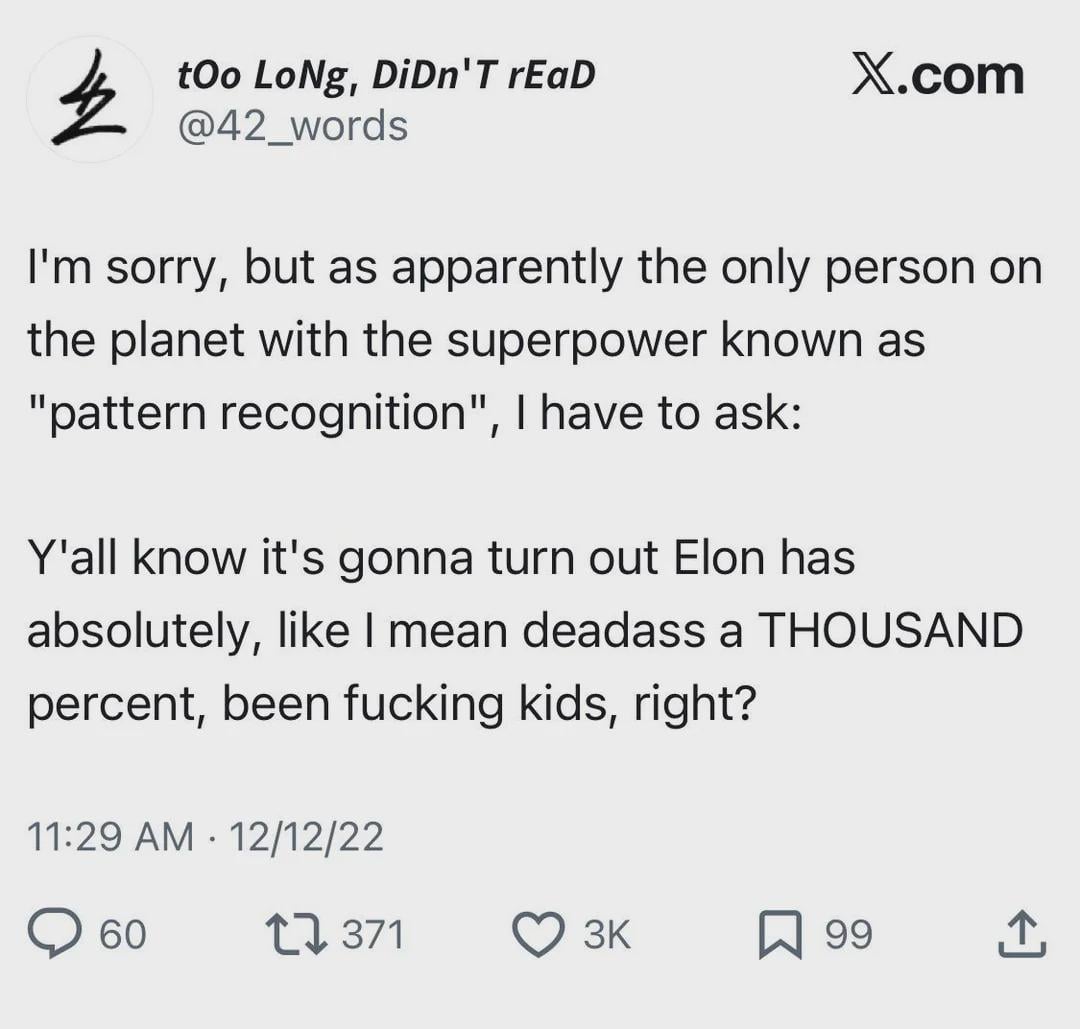The width and height of the screenshot is (1080, 1029).
Task: Click the 99 bookmarks count
Action: [x=848, y=934]
